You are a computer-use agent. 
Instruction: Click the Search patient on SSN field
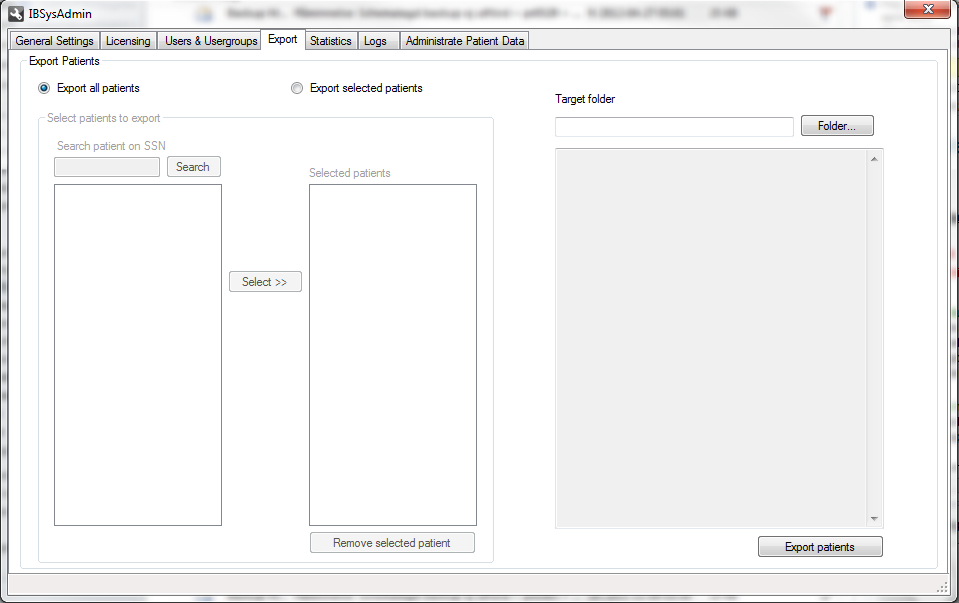107,167
